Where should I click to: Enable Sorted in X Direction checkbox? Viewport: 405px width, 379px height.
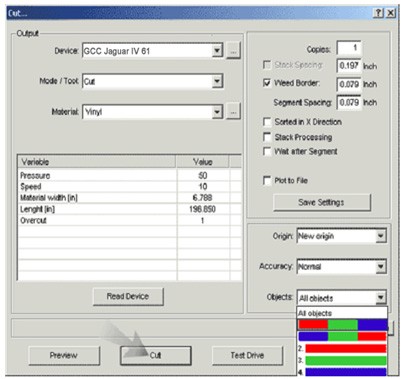(x=267, y=122)
